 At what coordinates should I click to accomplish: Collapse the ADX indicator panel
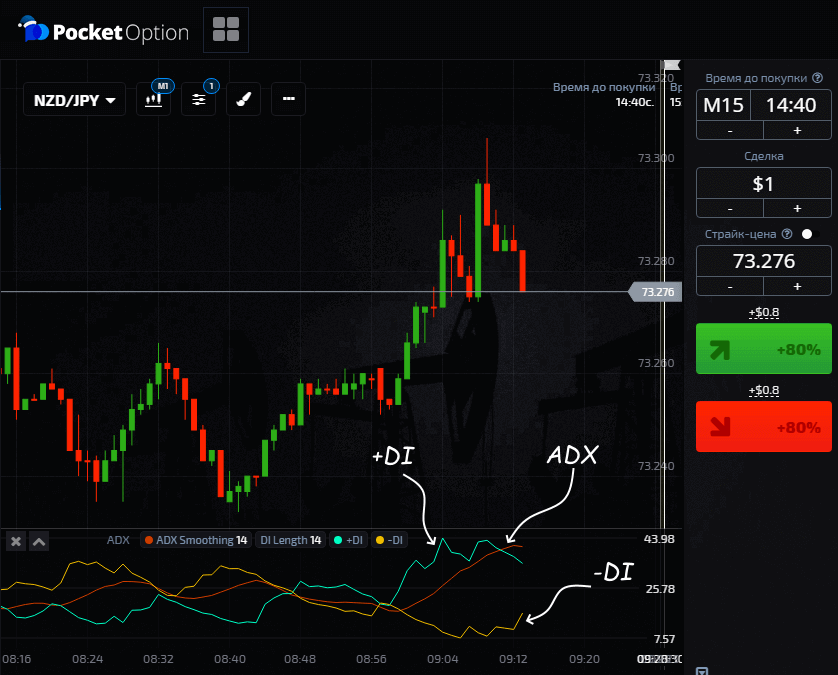(39, 541)
